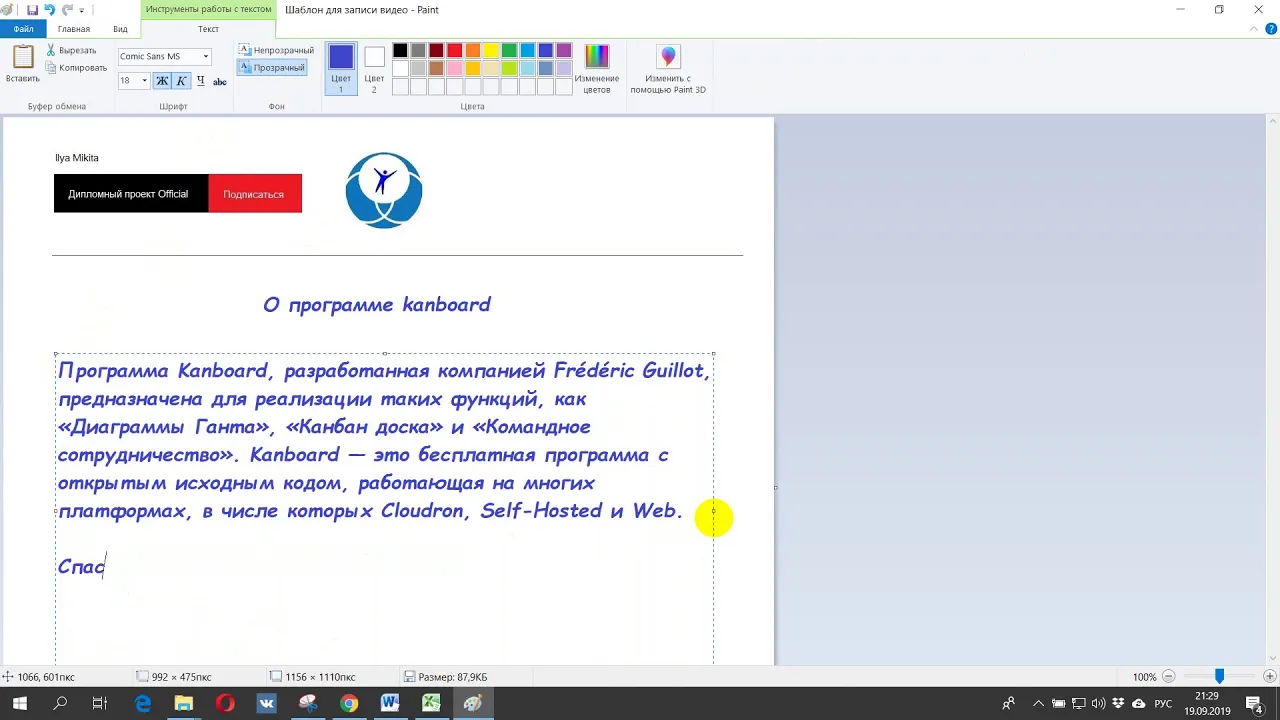1280x720 pixels.
Task: Open the Paint app menu icon in the title bar
Action: click(8, 10)
